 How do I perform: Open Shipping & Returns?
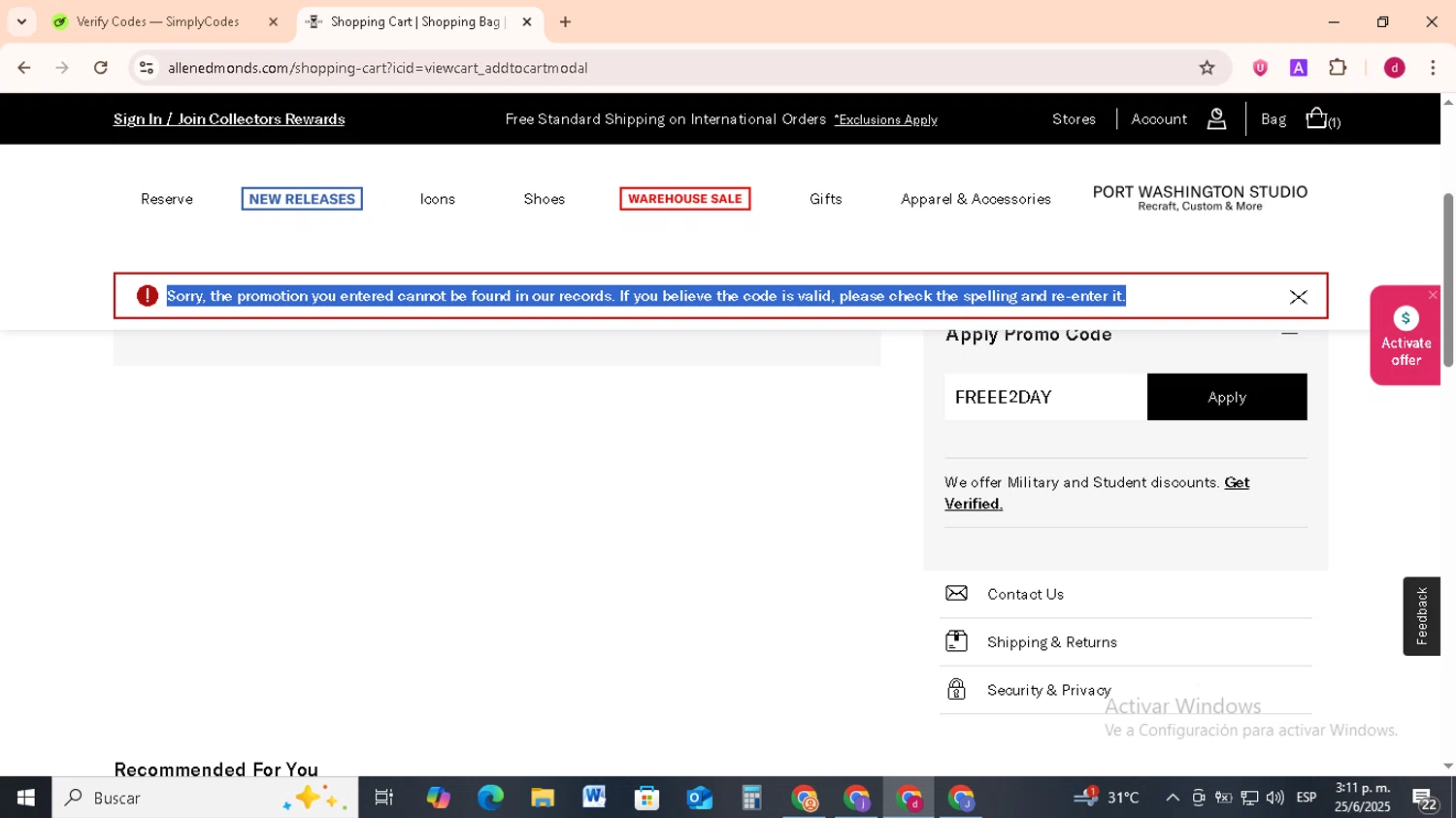(1052, 642)
